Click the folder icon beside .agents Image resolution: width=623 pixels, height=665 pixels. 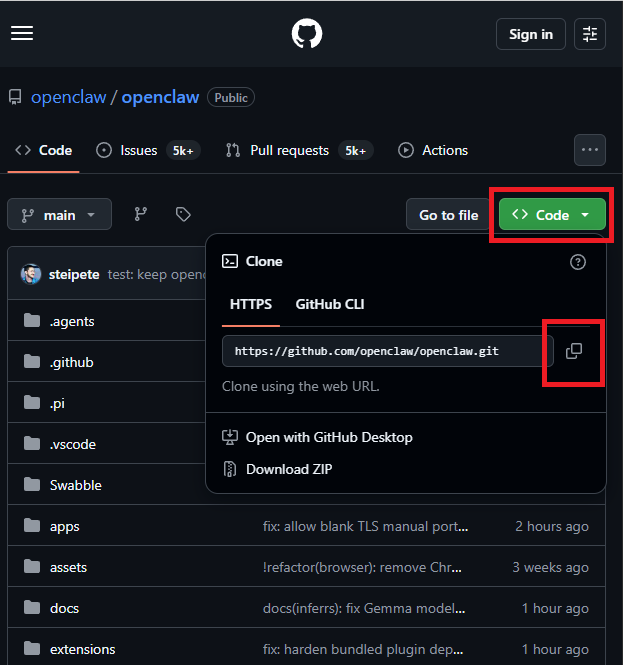click(32, 321)
